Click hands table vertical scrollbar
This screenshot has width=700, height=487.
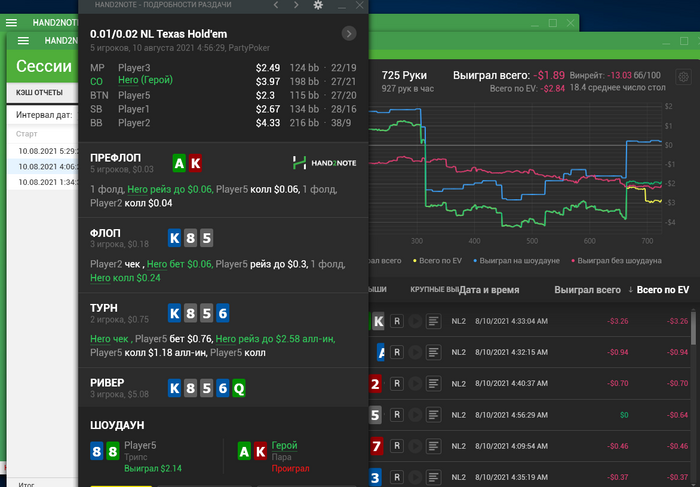693,329
